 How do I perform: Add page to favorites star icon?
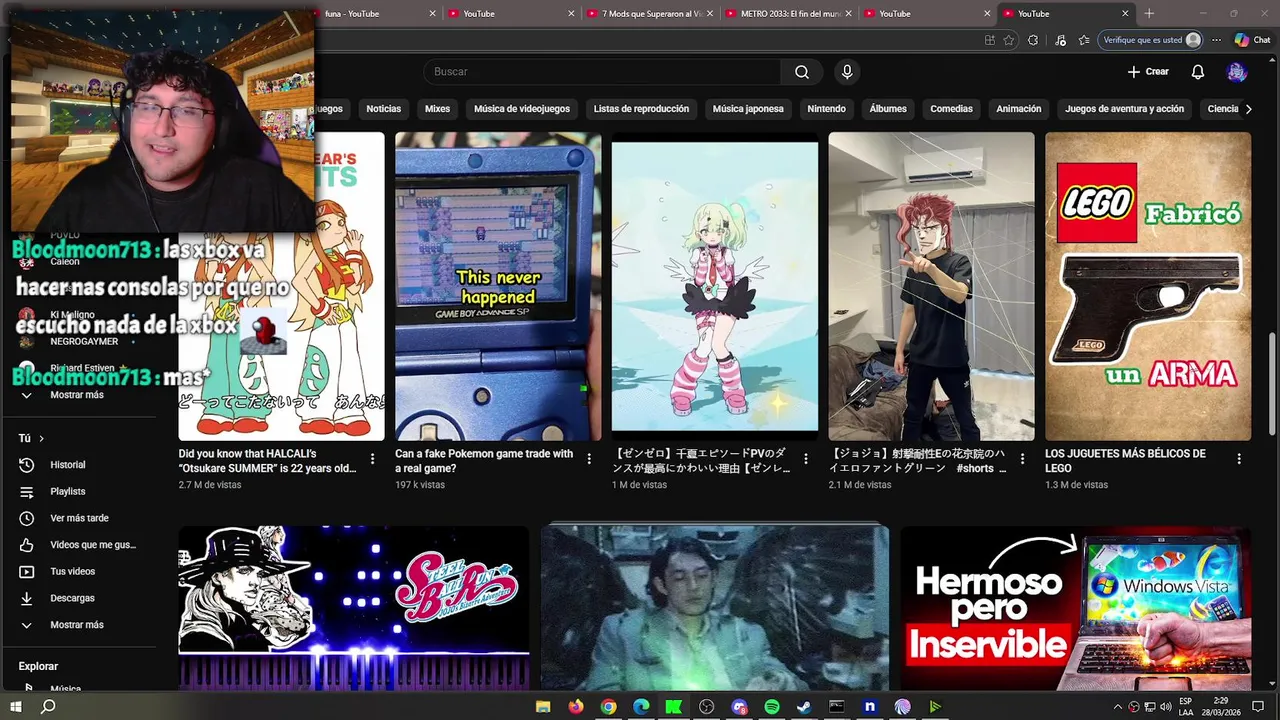tap(1009, 40)
